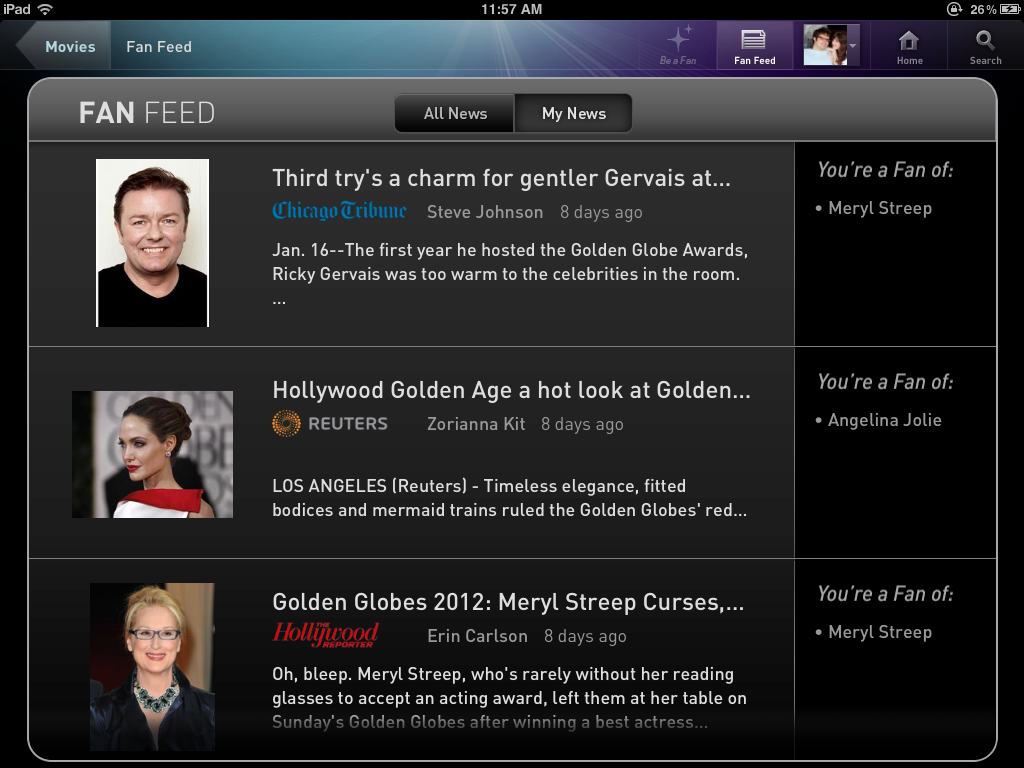Image resolution: width=1024 pixels, height=768 pixels.
Task: Select Angelina Jolie in fan list
Action: (x=884, y=420)
